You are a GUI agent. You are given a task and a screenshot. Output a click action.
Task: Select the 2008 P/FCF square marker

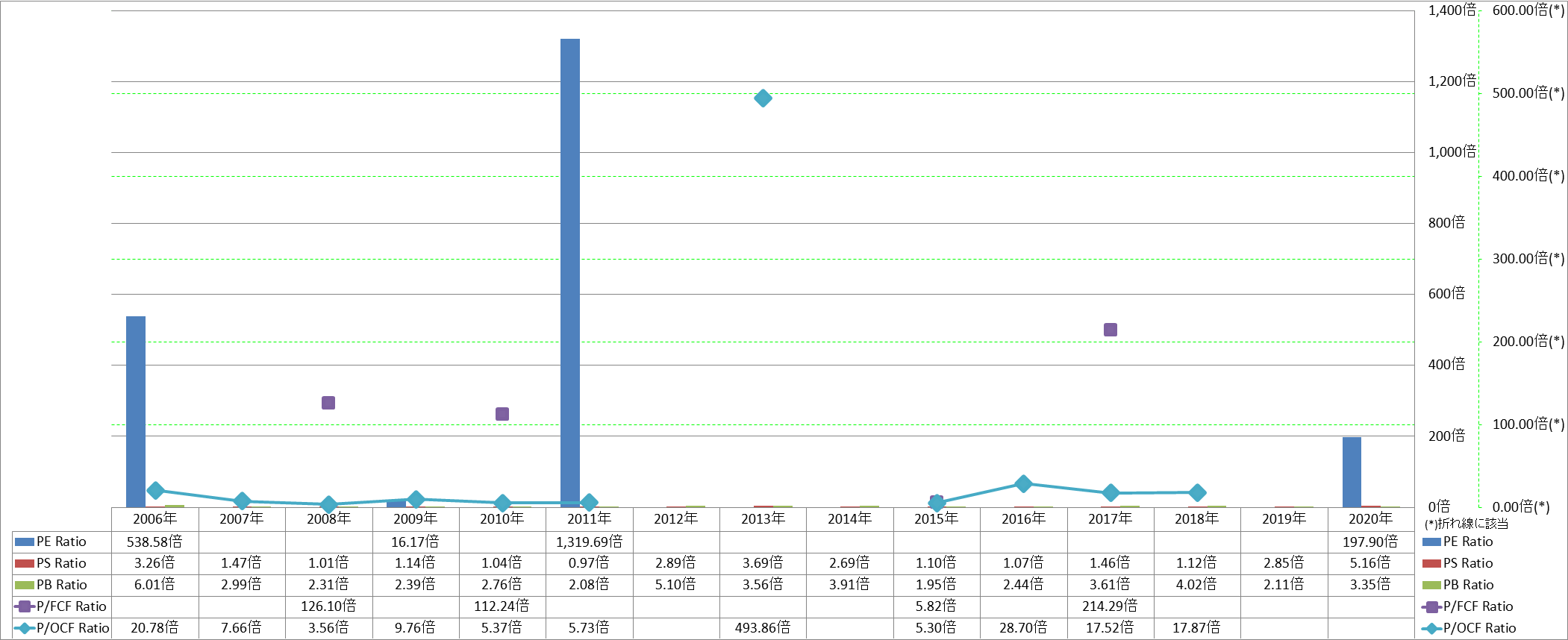tap(328, 403)
